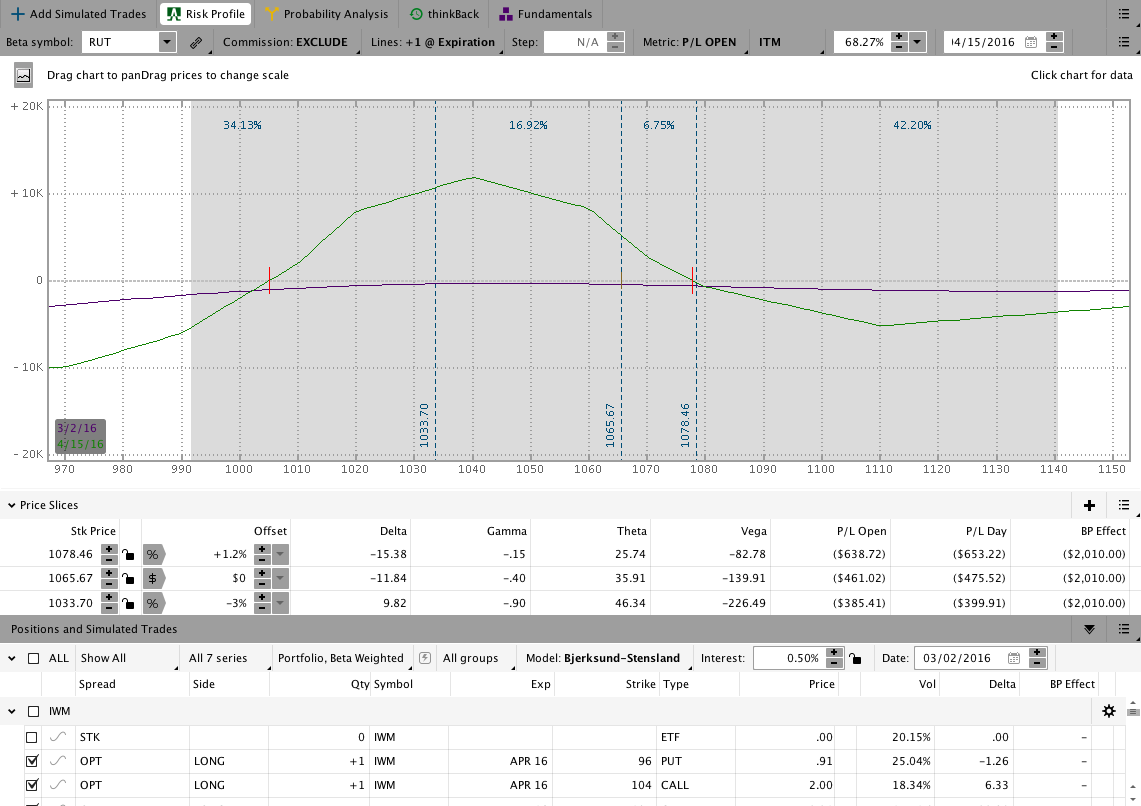Click lightning icon next to Portfolio, Beta Weighted
The width and height of the screenshot is (1141, 806).
point(425,658)
